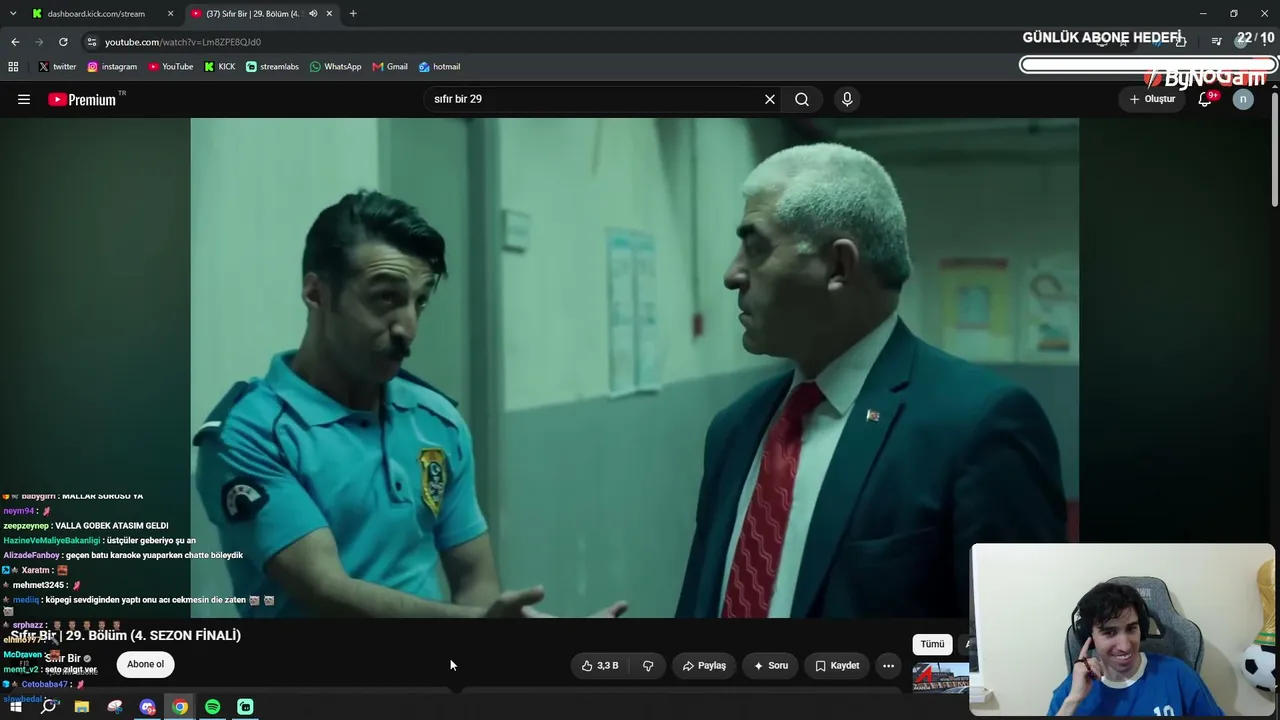Ask about the video with Soru
The width and height of the screenshot is (1280, 720).
[x=771, y=665]
